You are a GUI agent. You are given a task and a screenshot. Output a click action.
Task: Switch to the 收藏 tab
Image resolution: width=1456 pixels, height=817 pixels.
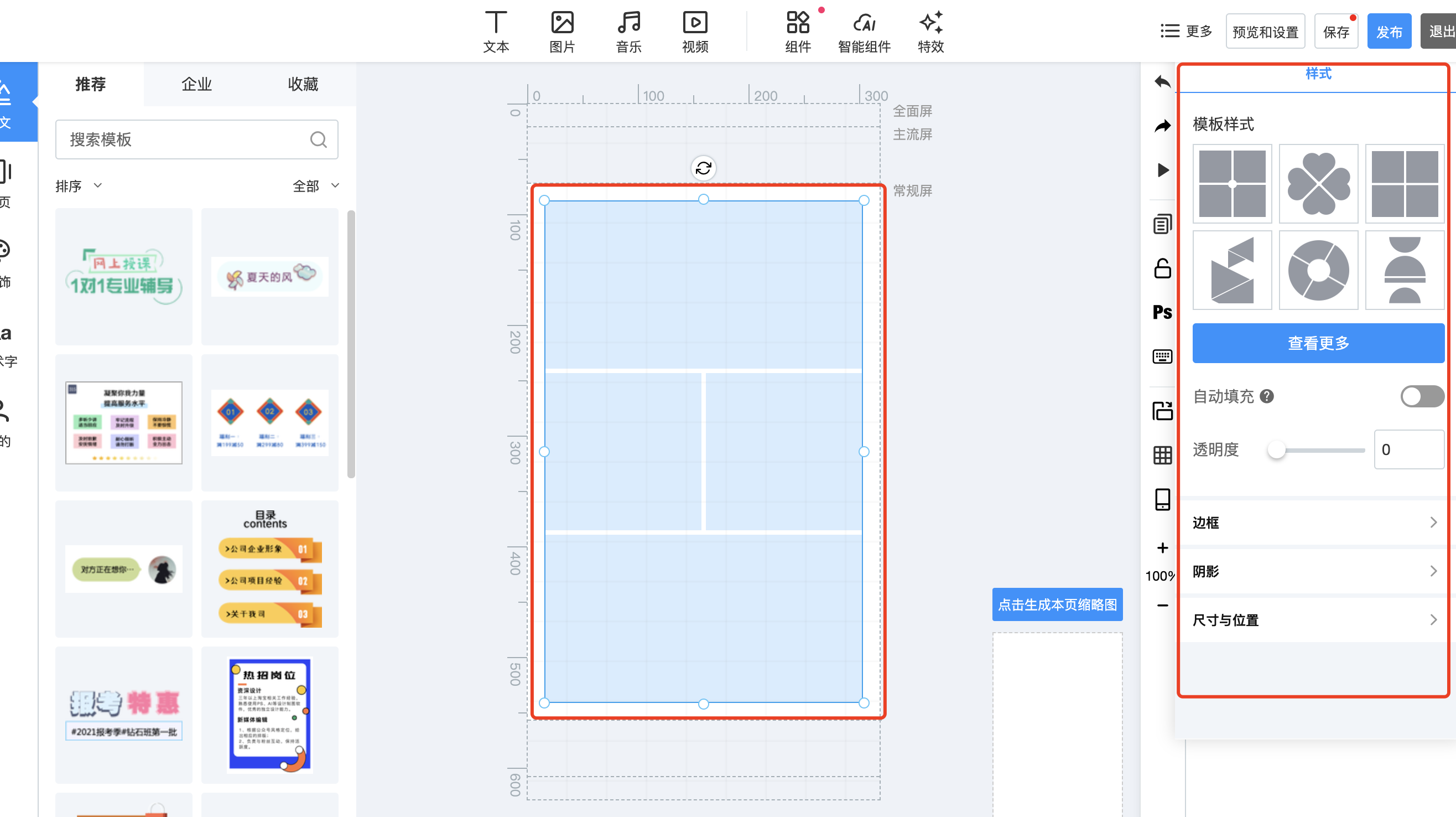(303, 84)
